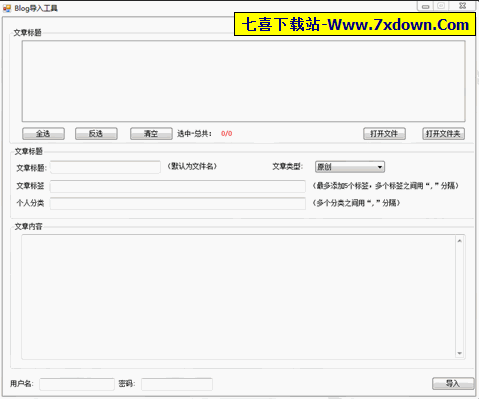479x399 pixels.
Task: Click the 导入 (import) button
Action: tap(453, 383)
